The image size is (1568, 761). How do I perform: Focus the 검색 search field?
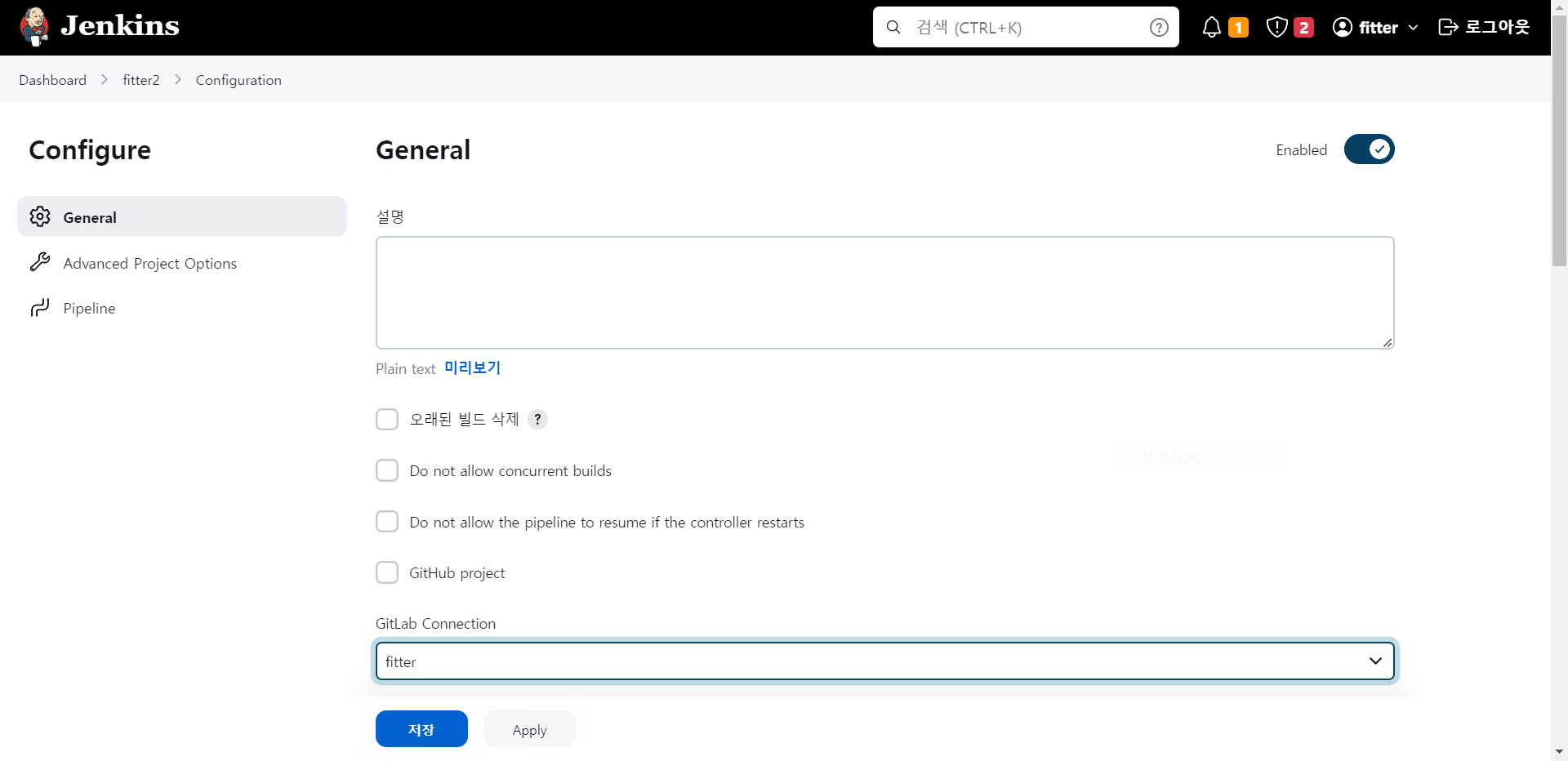[1026, 27]
